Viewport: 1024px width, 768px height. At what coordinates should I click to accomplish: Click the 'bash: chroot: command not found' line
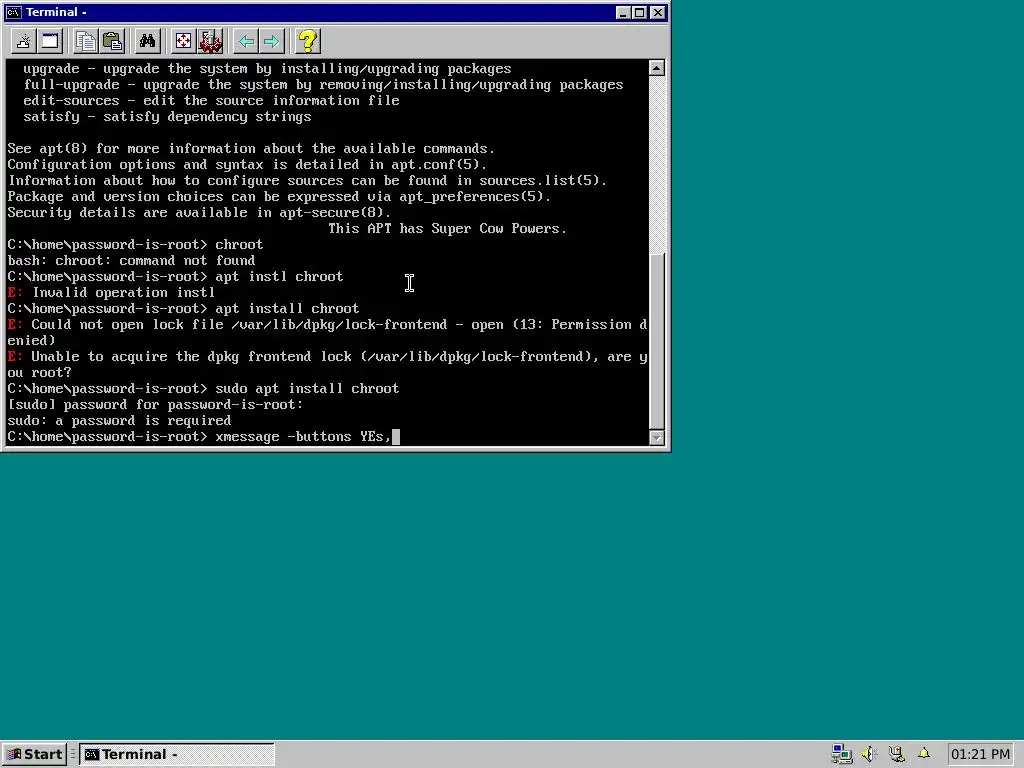131,261
